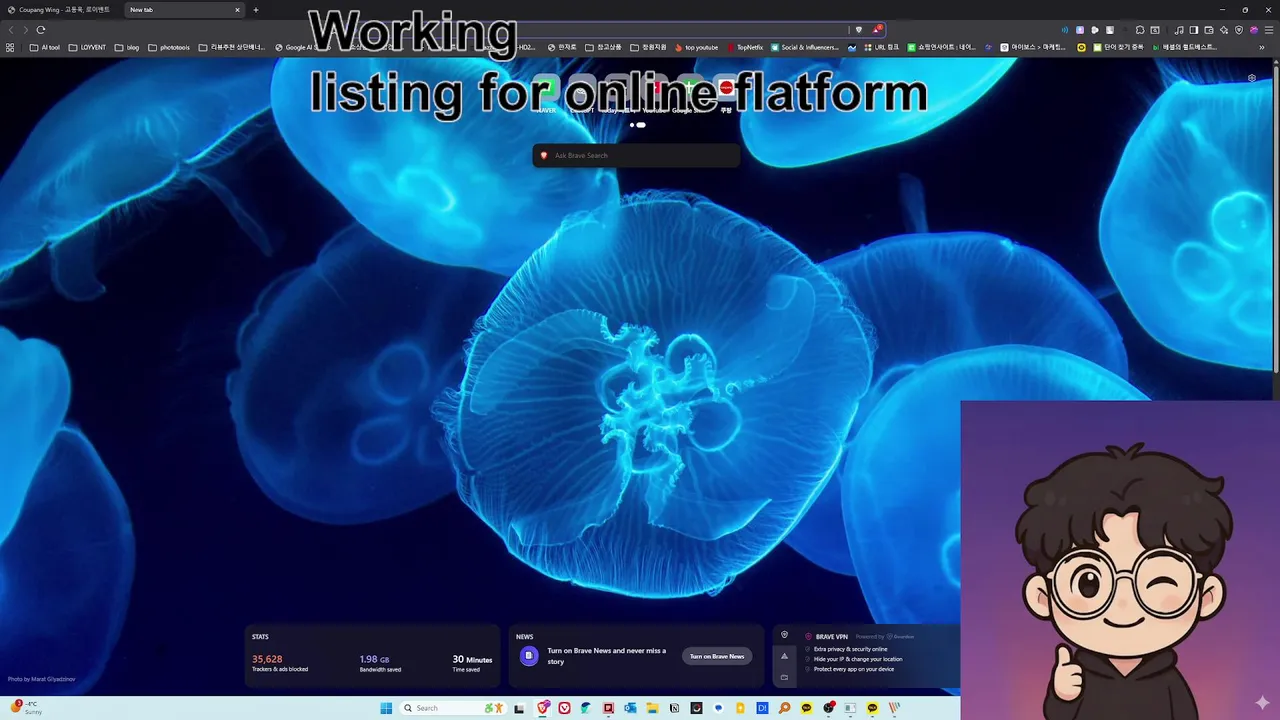Open Outlook from the taskbar
The image size is (1280, 720).
tap(630, 708)
